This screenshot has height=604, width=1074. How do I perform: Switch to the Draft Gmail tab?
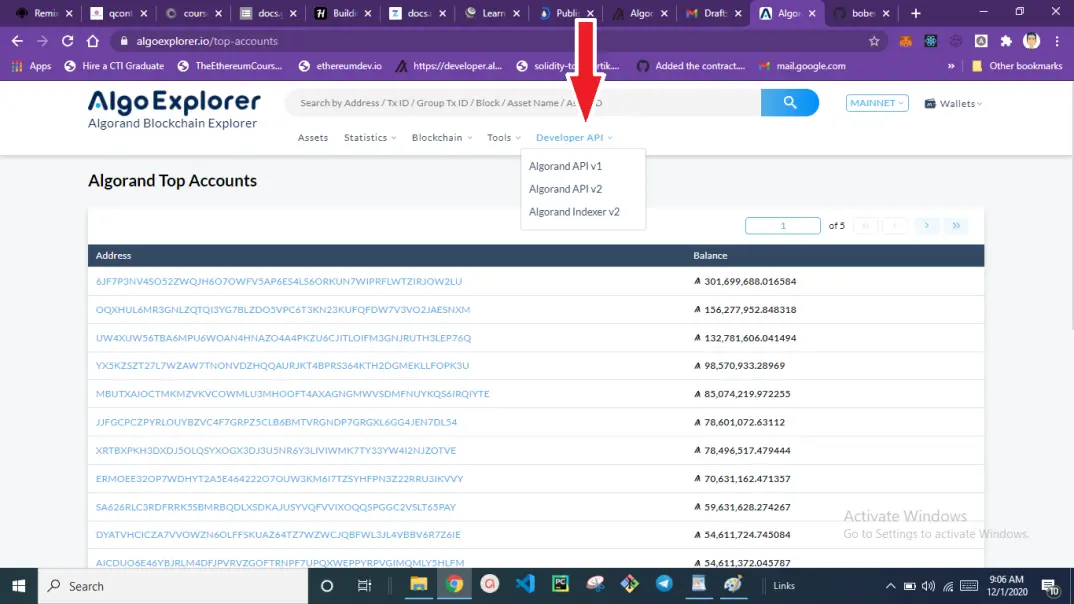(x=714, y=13)
